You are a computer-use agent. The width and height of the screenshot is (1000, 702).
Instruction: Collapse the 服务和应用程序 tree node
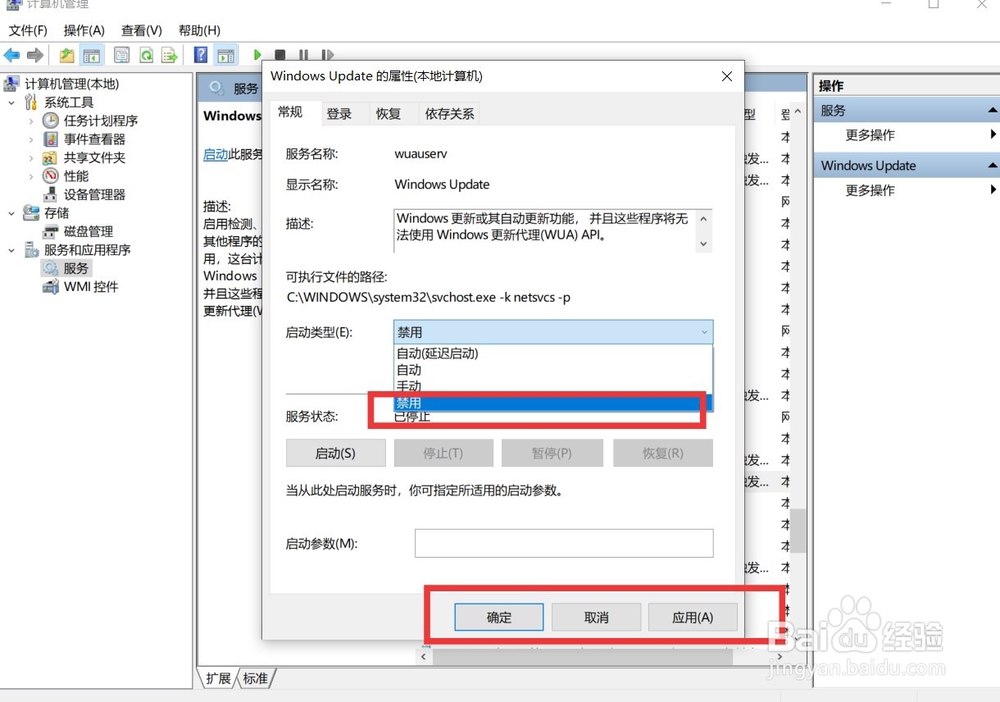tap(11, 250)
